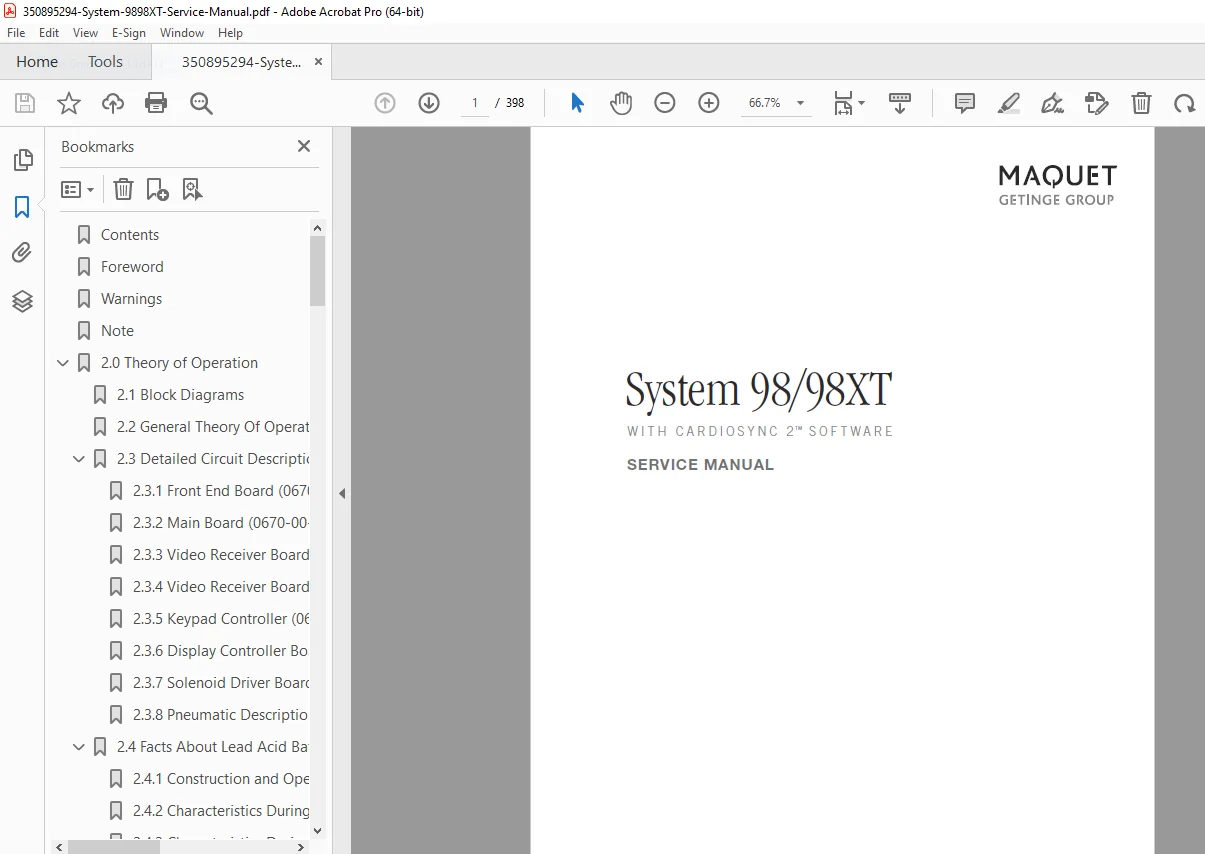Image resolution: width=1205 pixels, height=854 pixels.
Task: Click the Save file icon
Action: pos(25,103)
